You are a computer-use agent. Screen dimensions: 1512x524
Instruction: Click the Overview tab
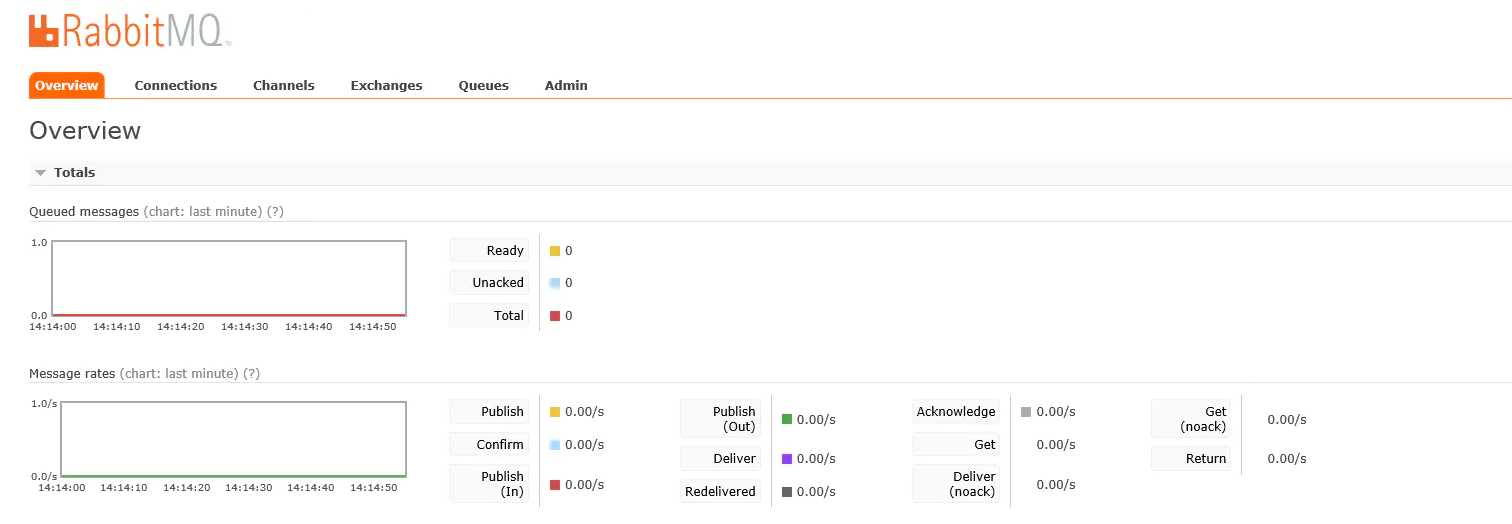(x=67, y=85)
